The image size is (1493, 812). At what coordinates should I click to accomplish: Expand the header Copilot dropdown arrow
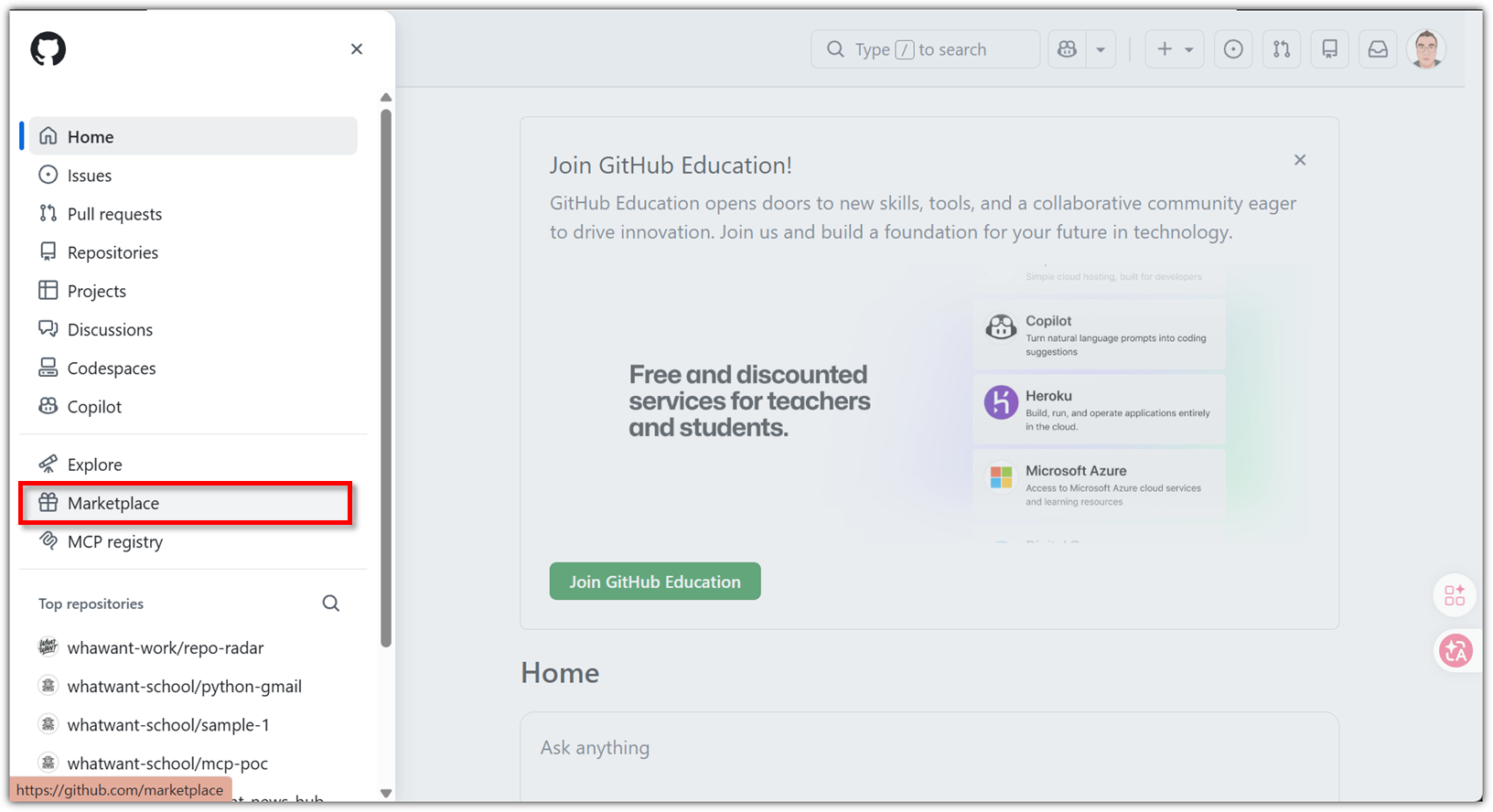click(x=1101, y=49)
